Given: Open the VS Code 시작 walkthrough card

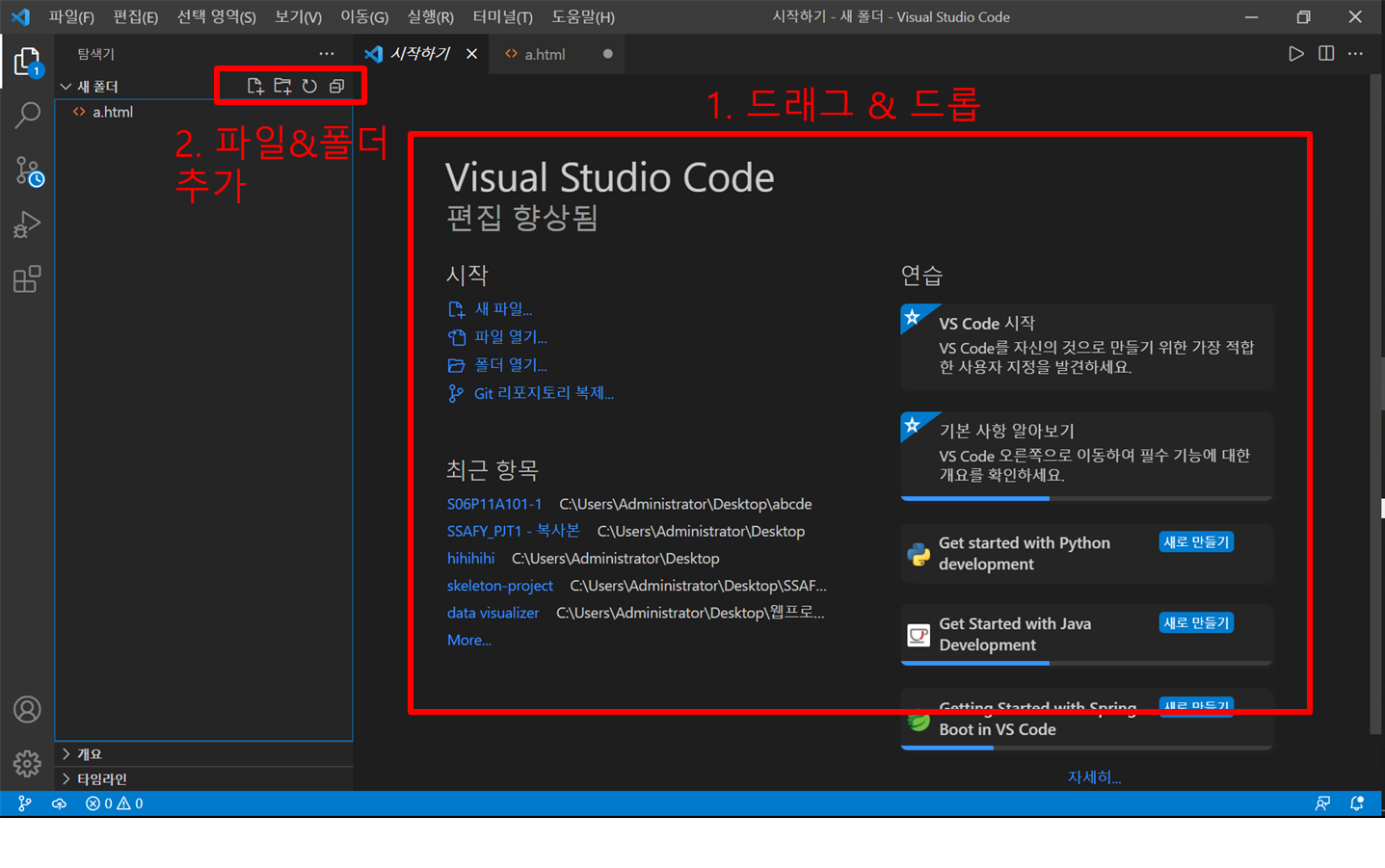Looking at the screenshot, I should pyautogui.click(x=1086, y=346).
